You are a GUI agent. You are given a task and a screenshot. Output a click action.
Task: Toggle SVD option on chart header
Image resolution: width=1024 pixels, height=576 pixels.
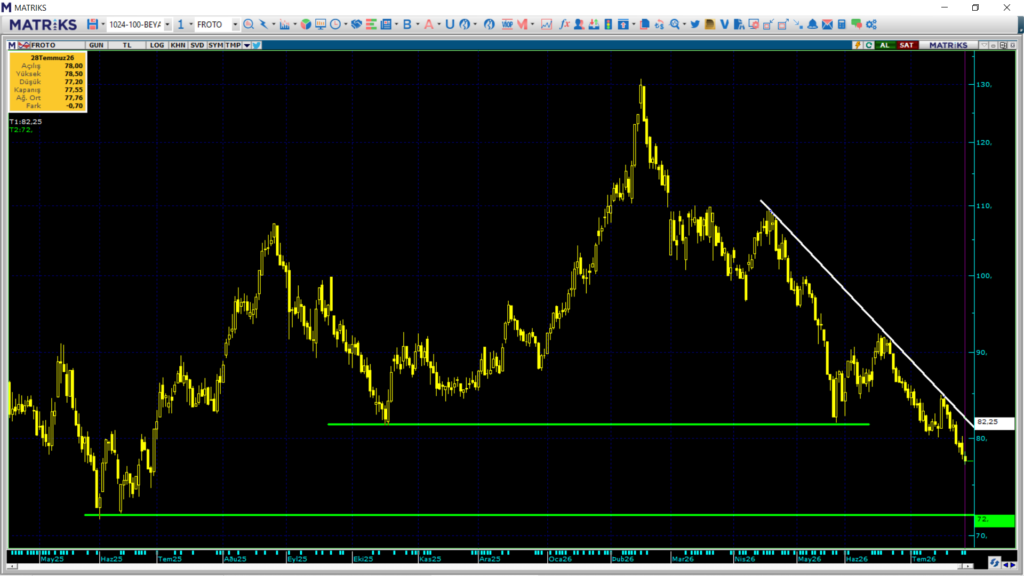coord(197,45)
